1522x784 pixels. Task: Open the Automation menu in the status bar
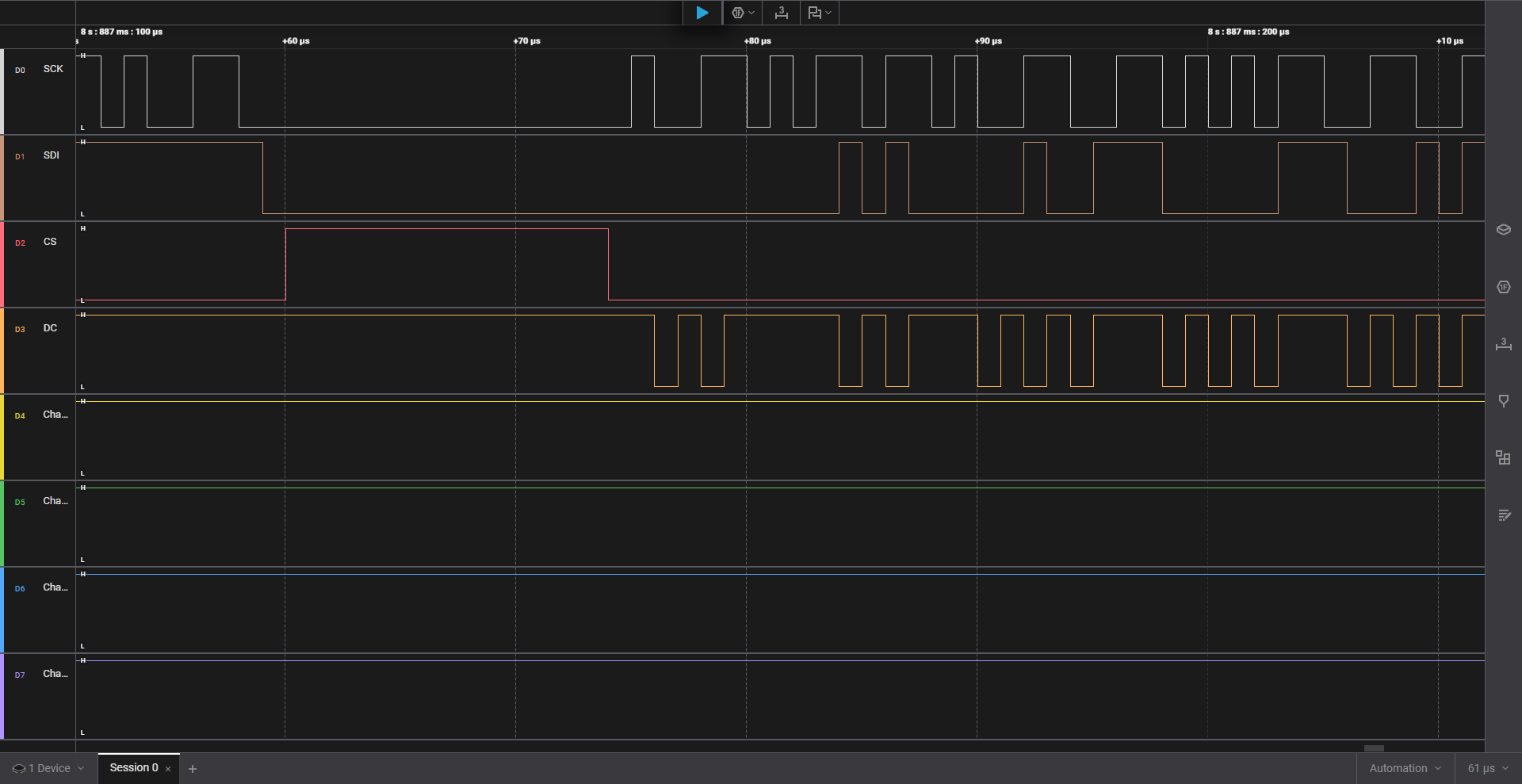pos(1403,767)
